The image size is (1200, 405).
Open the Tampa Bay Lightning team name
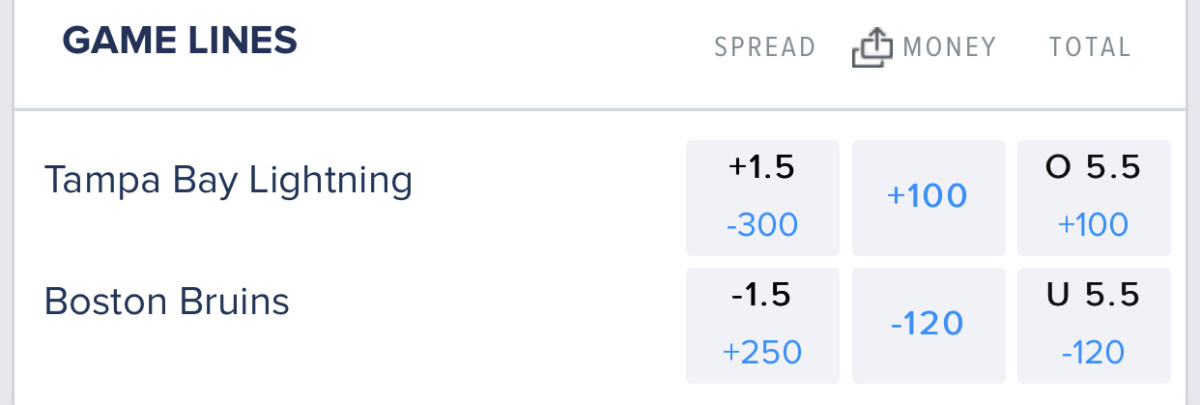[x=228, y=181]
